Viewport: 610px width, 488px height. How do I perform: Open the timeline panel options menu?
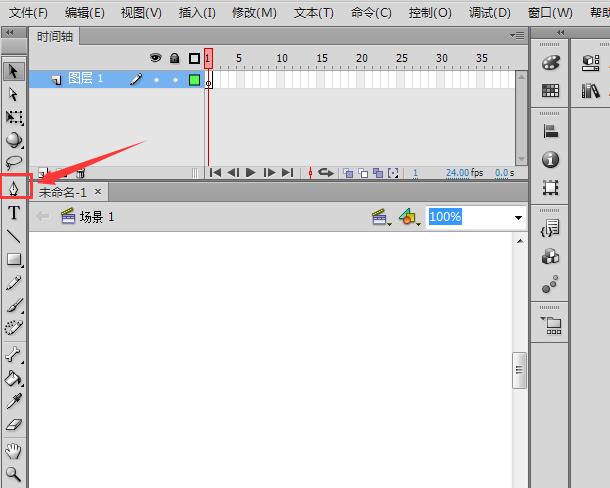517,36
